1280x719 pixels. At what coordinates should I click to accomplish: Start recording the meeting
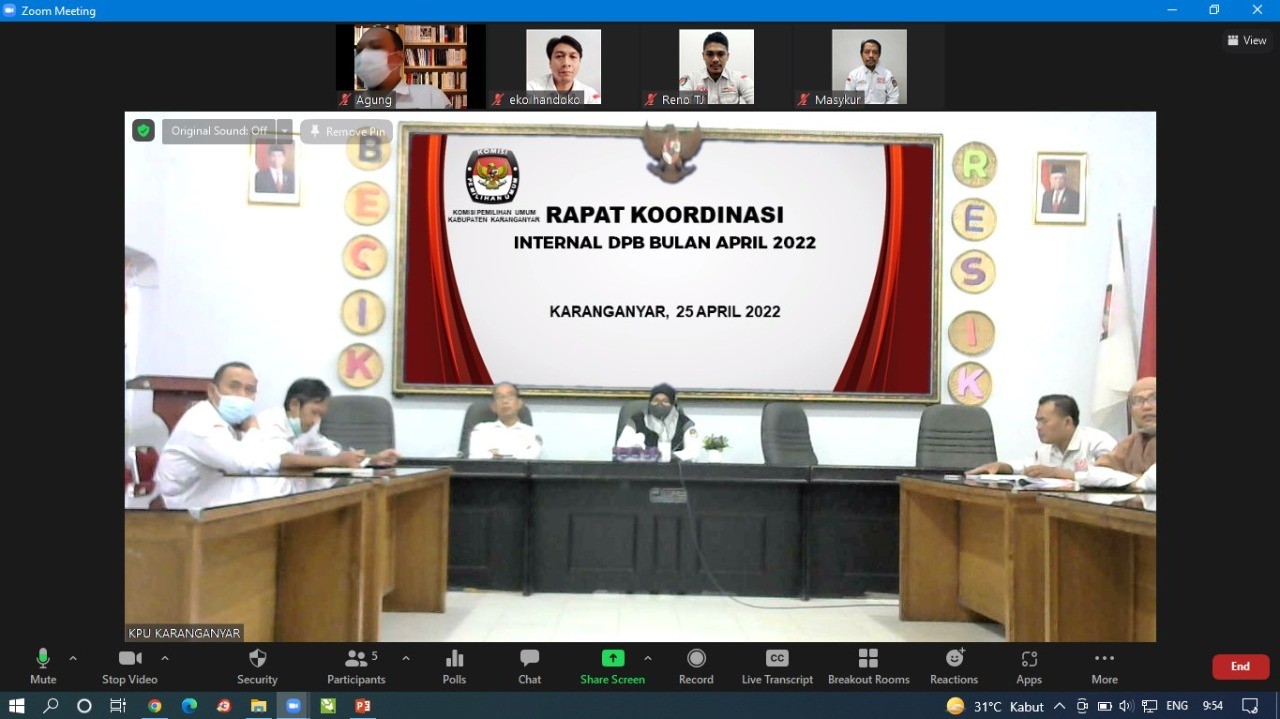(696, 665)
